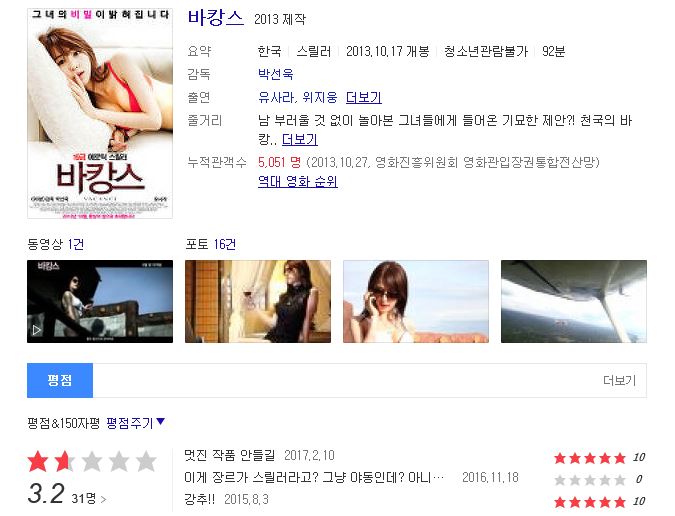
Task: Open 역대 영화 순위 link
Action: pos(297,181)
